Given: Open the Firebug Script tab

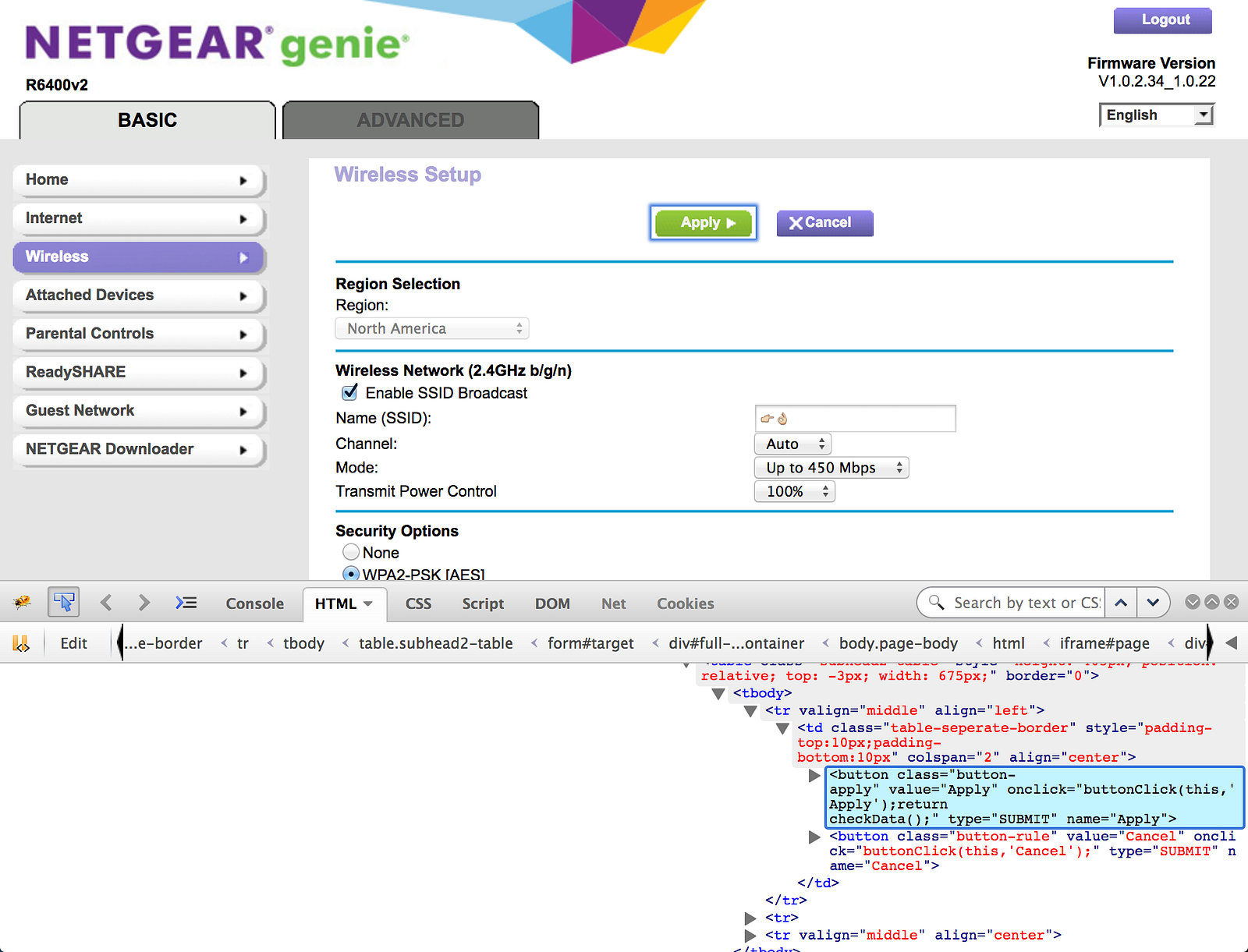Looking at the screenshot, I should click(483, 603).
